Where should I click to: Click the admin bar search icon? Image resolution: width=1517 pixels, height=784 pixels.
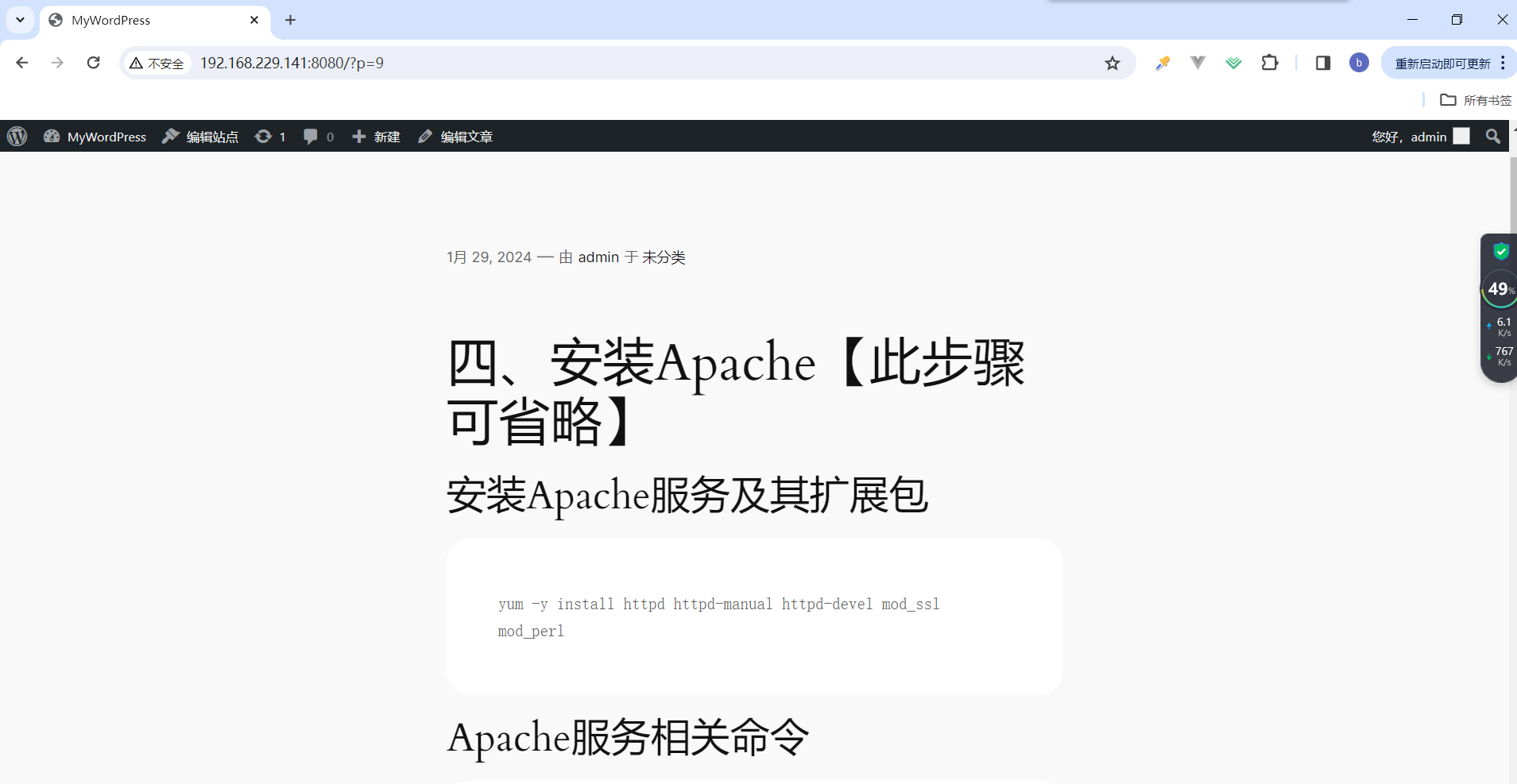(1493, 137)
